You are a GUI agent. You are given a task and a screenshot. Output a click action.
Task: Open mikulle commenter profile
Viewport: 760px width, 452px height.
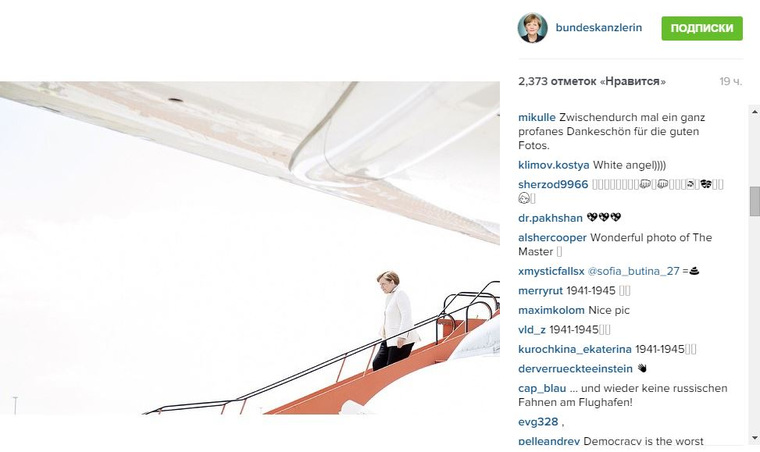(x=537, y=117)
